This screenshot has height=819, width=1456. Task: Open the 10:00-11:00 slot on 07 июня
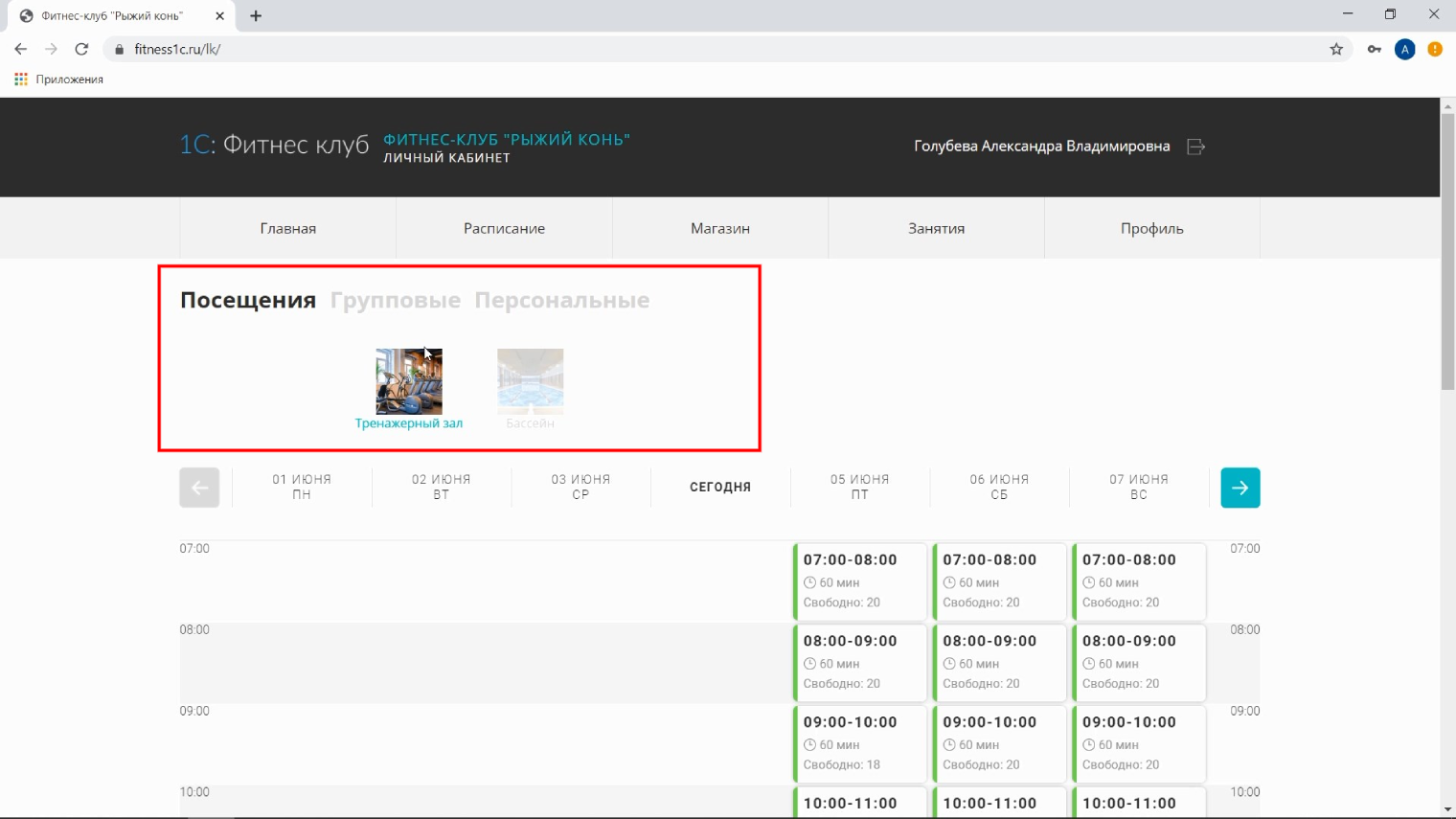(1139, 803)
